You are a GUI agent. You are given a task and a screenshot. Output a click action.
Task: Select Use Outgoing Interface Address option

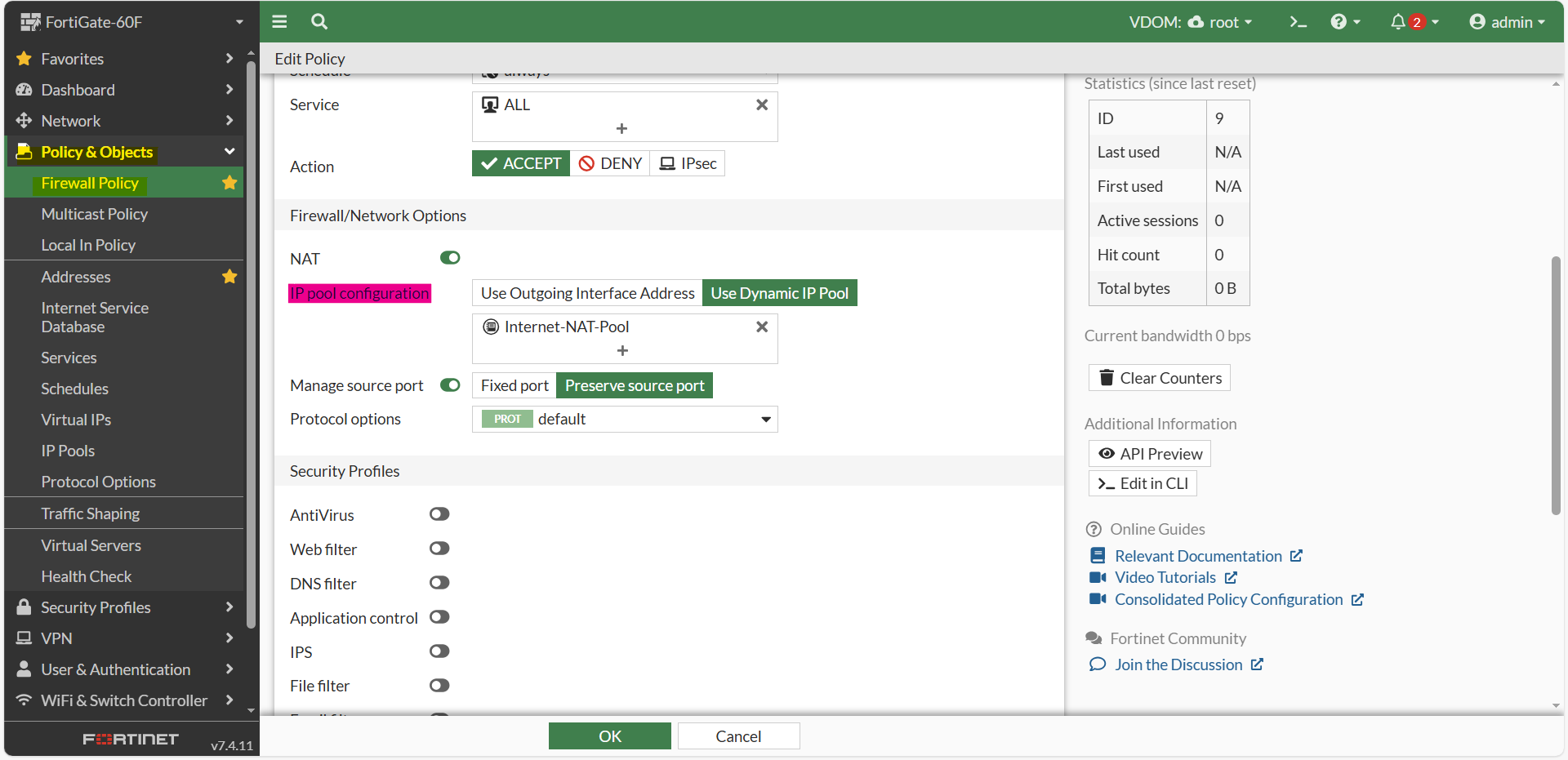click(x=587, y=293)
